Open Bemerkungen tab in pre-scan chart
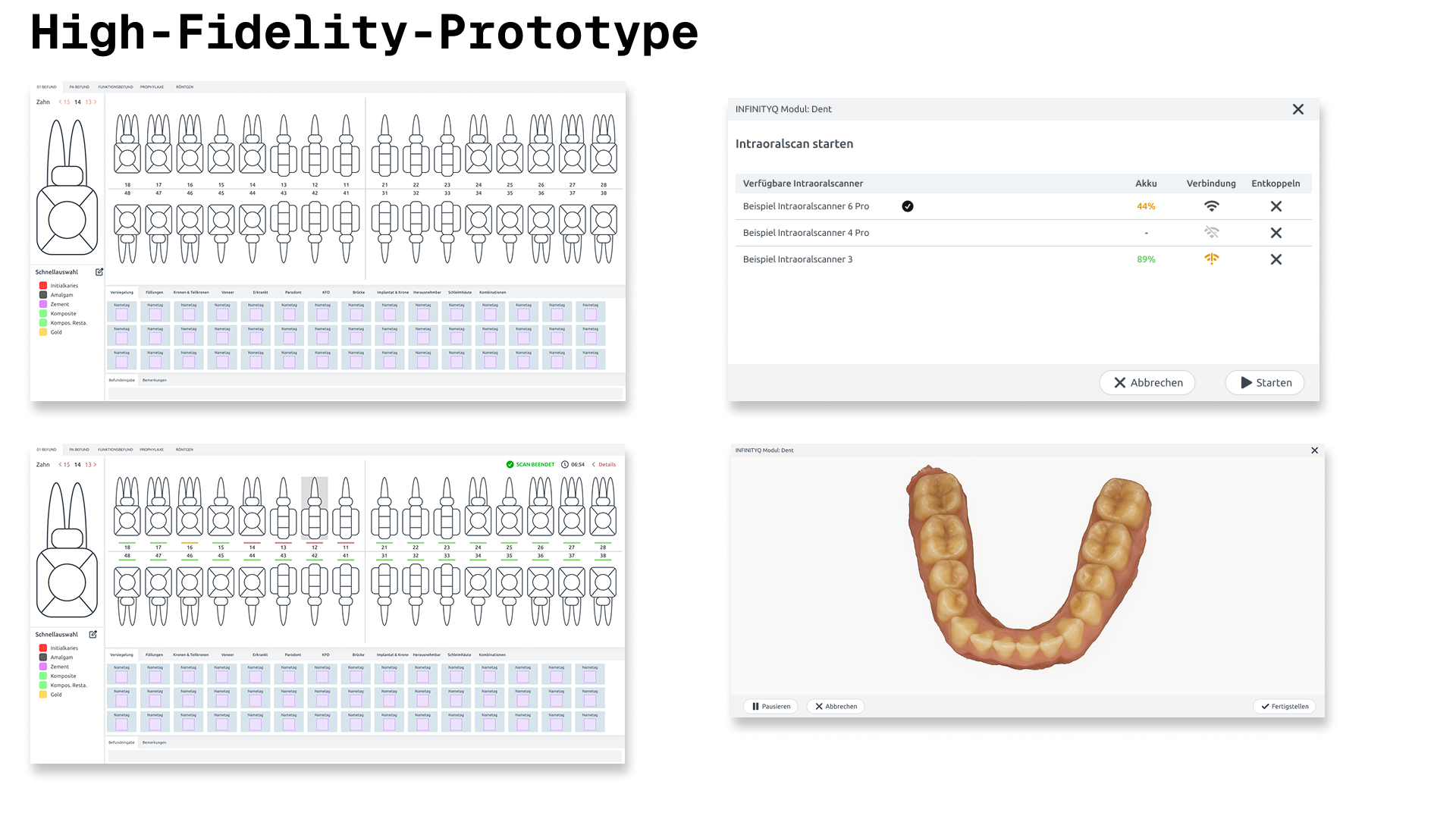 [x=155, y=380]
